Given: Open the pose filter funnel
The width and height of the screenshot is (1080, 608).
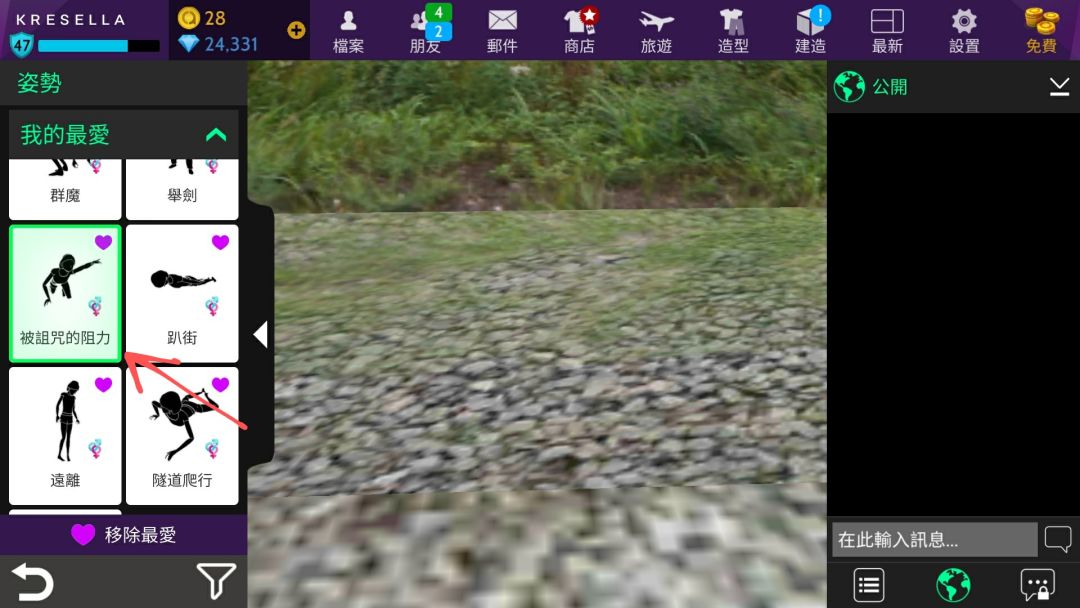Looking at the screenshot, I should 216,581.
